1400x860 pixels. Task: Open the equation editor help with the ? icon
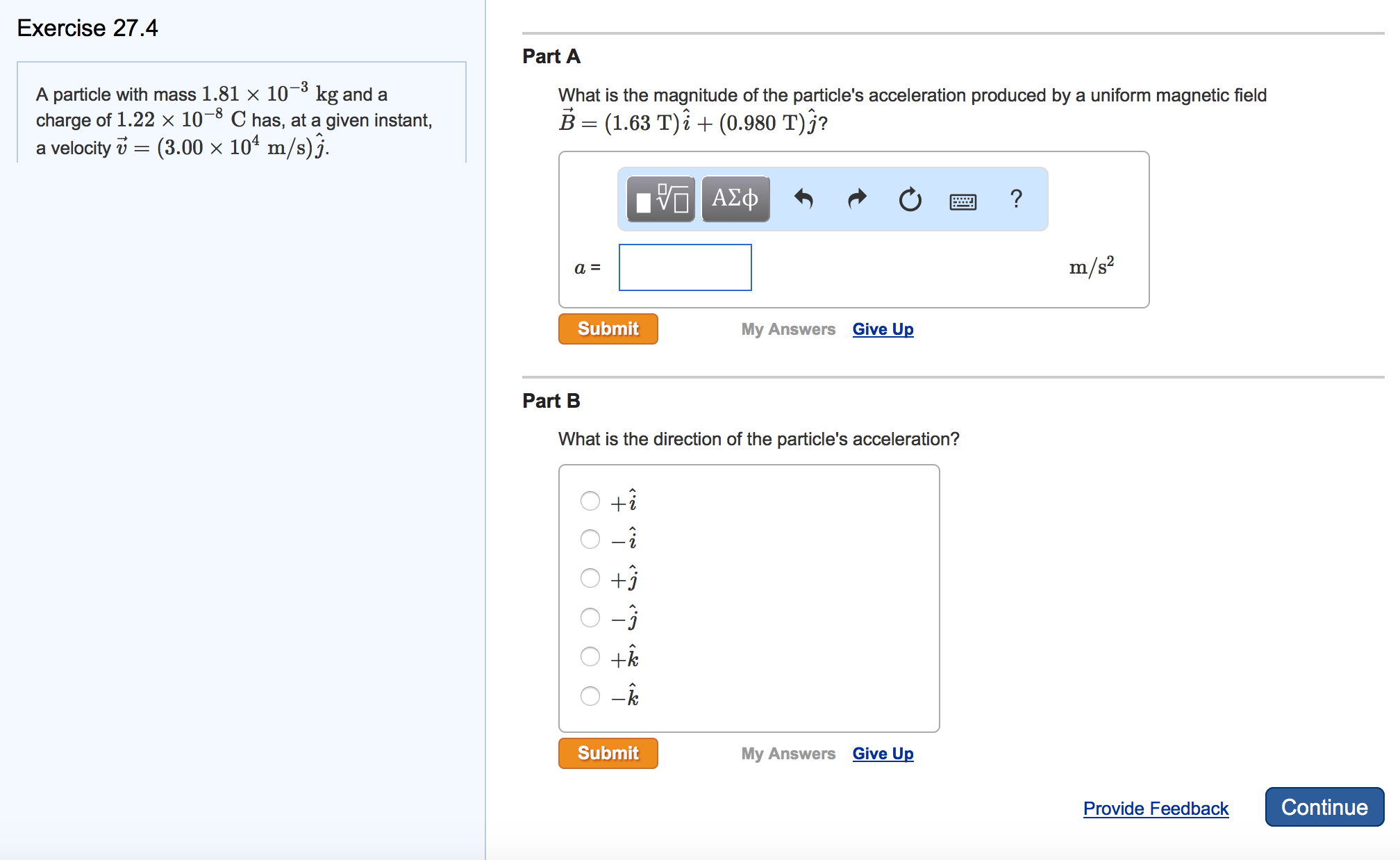tap(1016, 199)
